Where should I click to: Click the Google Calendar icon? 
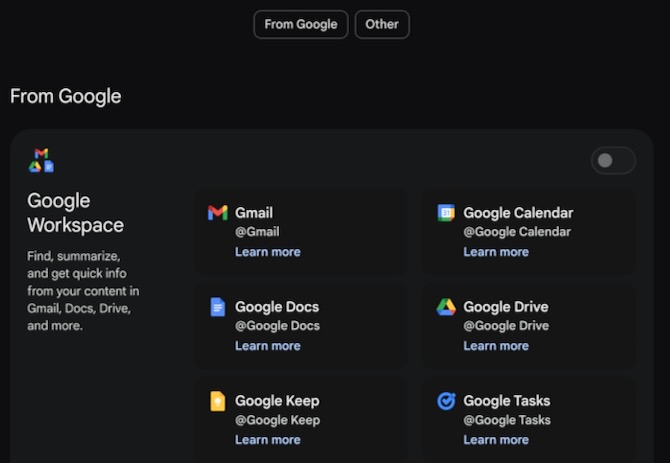point(446,212)
